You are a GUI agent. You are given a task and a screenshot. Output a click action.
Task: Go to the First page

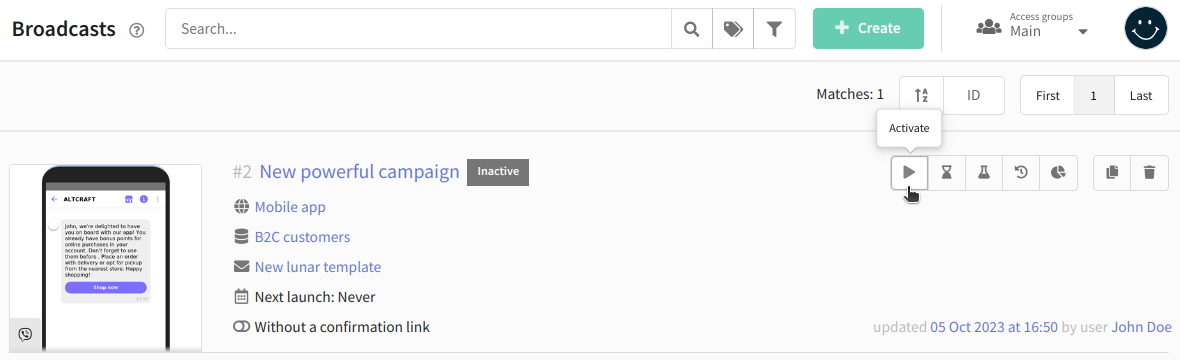[x=1048, y=96]
